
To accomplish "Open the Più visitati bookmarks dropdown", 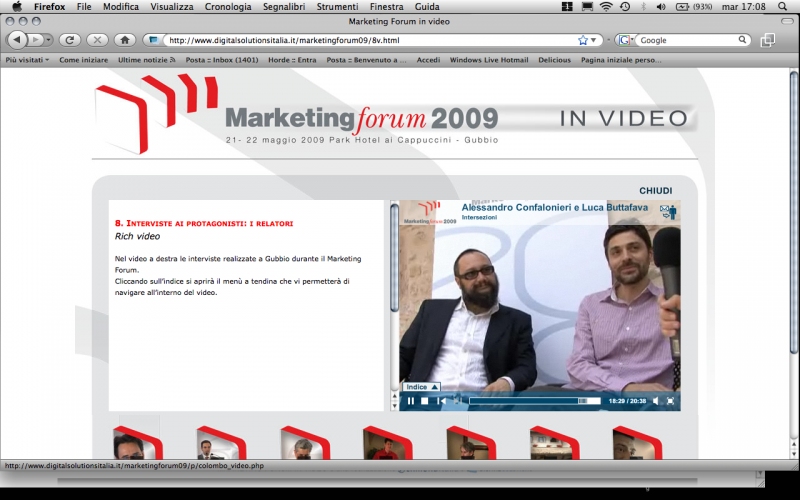I will pyautogui.click(x=27, y=60).
